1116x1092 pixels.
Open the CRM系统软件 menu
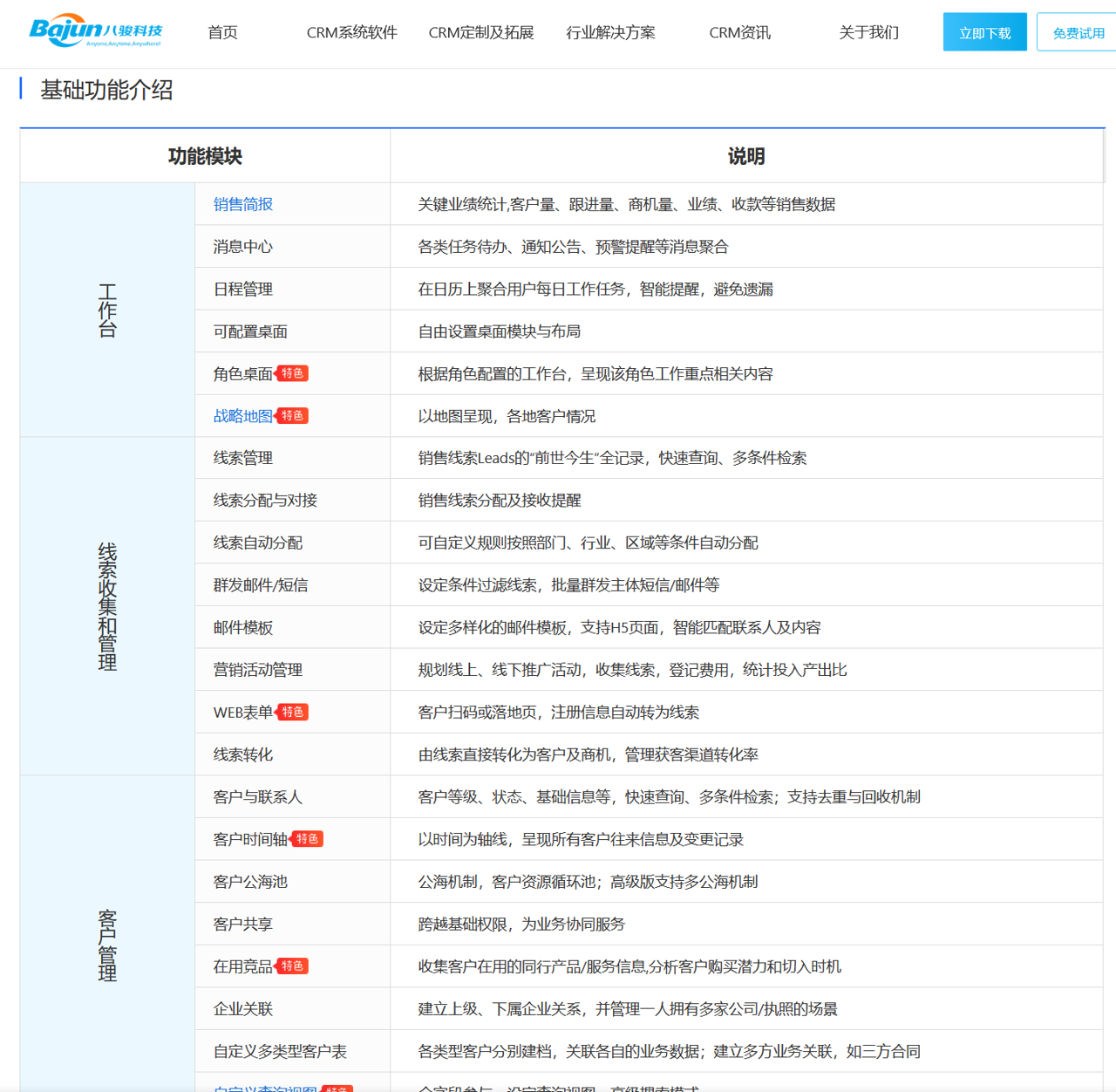coord(351,32)
